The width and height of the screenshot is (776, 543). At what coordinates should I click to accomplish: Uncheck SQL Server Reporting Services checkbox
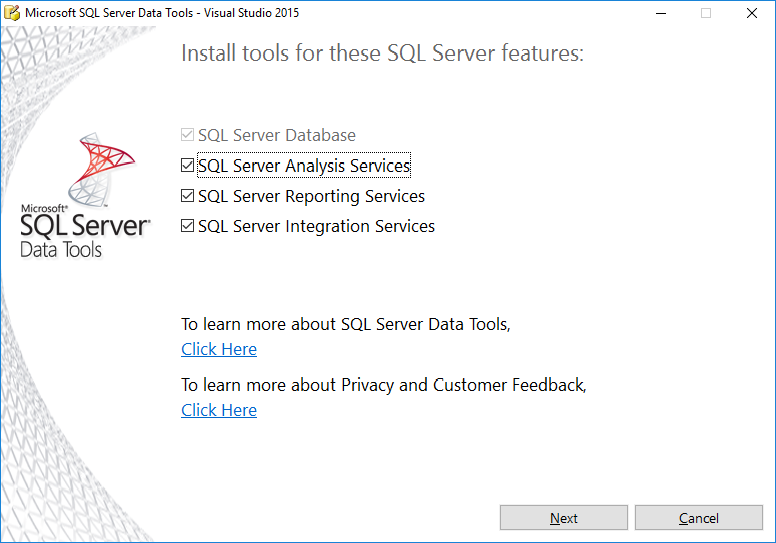point(187,196)
